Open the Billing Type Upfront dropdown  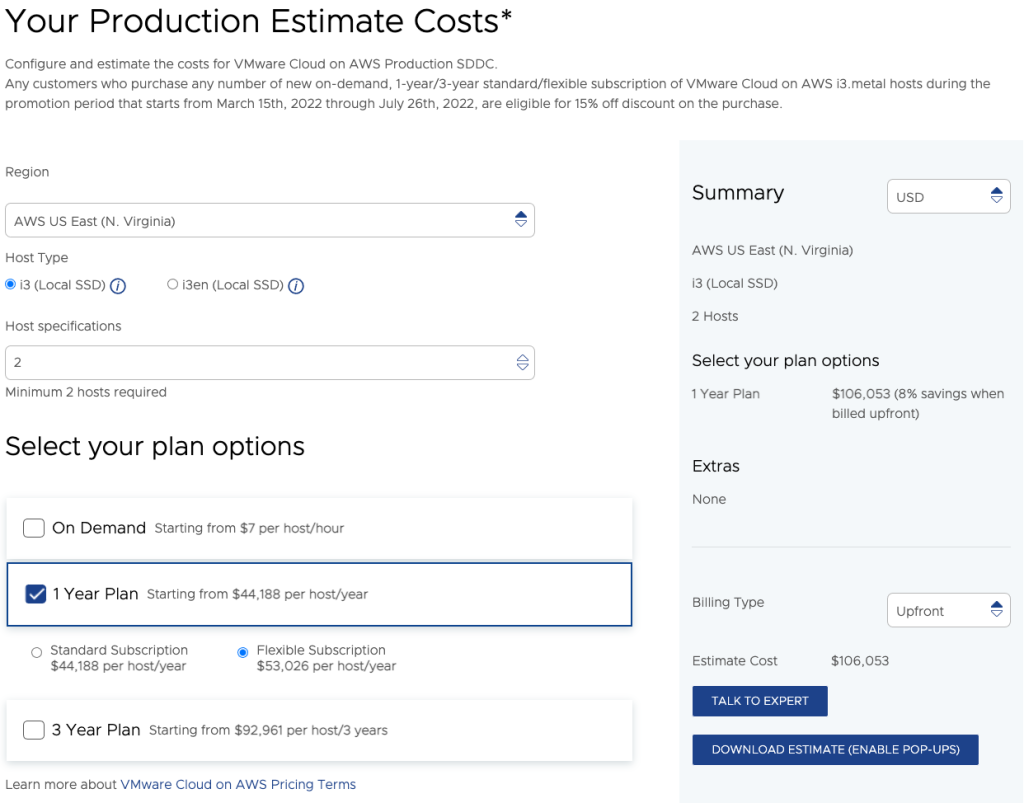click(940, 611)
